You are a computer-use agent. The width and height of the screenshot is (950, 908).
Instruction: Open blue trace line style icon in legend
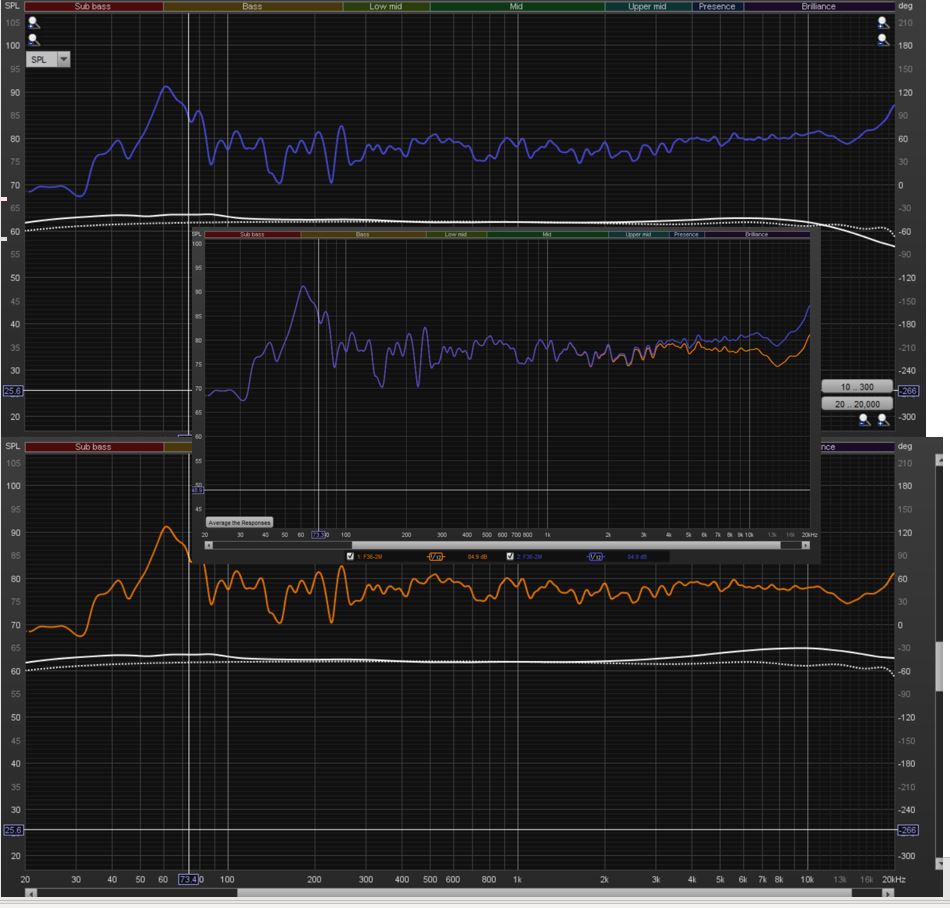[x=596, y=556]
